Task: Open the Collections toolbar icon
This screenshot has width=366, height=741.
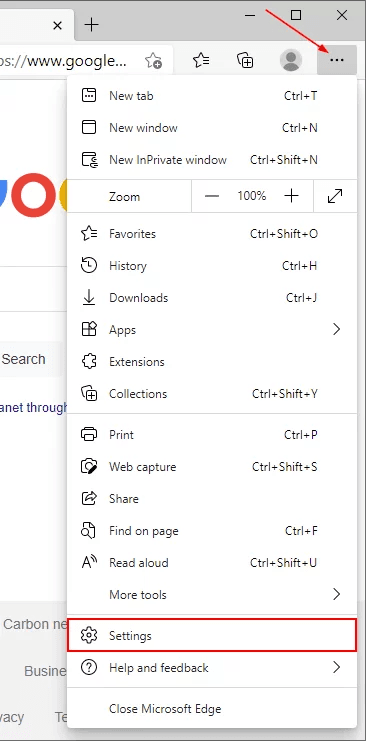Action: point(245,60)
